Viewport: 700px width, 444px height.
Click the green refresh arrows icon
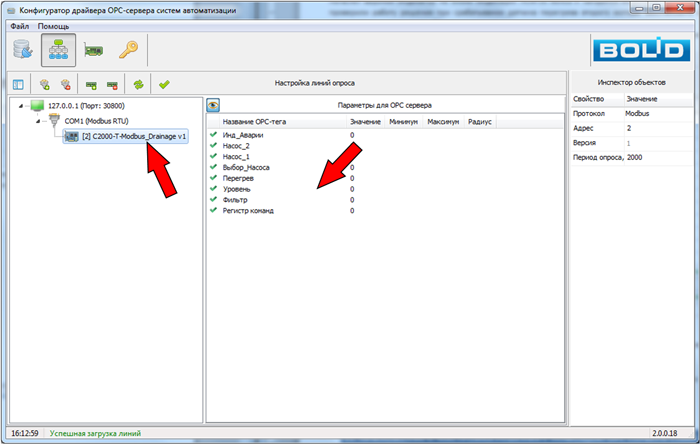[139, 85]
